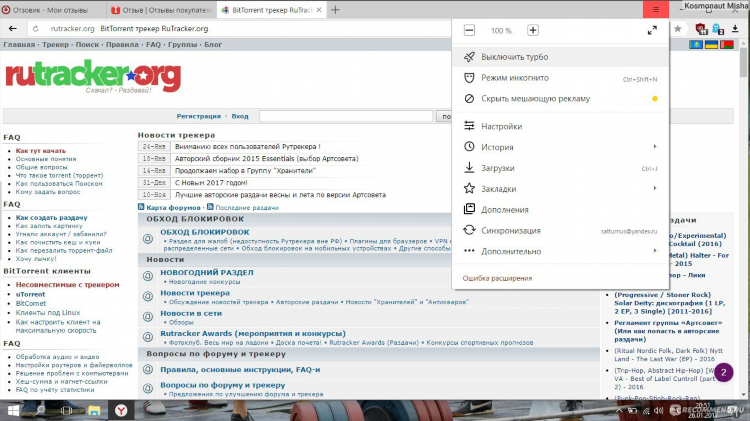The width and height of the screenshot is (750, 421).
Task: Open Карта форумов link
Action: pos(173,208)
